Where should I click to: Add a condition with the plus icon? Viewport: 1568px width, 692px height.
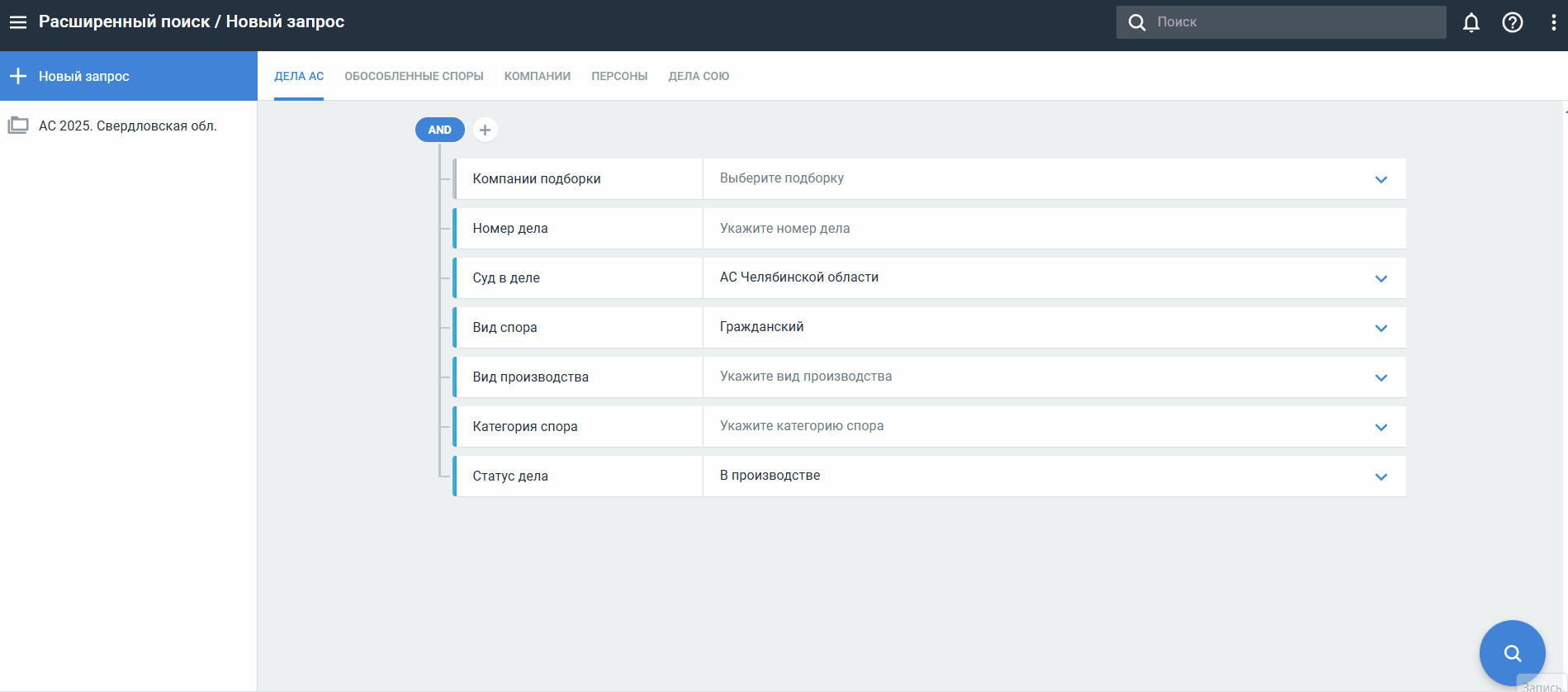tap(485, 130)
